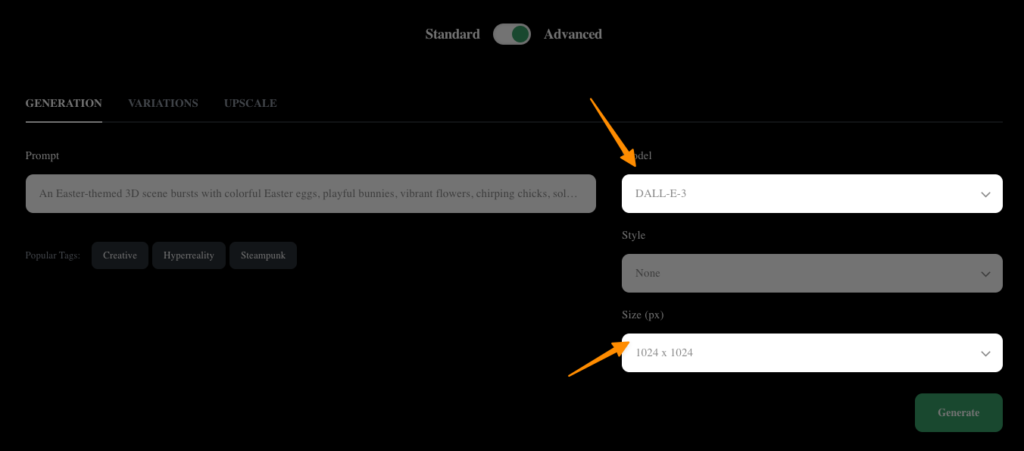This screenshot has height=451, width=1024.
Task: Click the chevron arrow in the Style field
Action: [x=985, y=273]
